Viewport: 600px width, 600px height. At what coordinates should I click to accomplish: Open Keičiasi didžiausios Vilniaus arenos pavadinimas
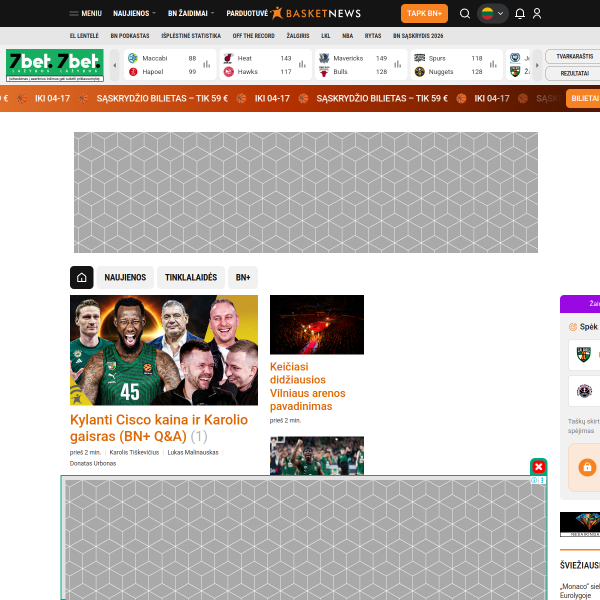tap(307, 386)
